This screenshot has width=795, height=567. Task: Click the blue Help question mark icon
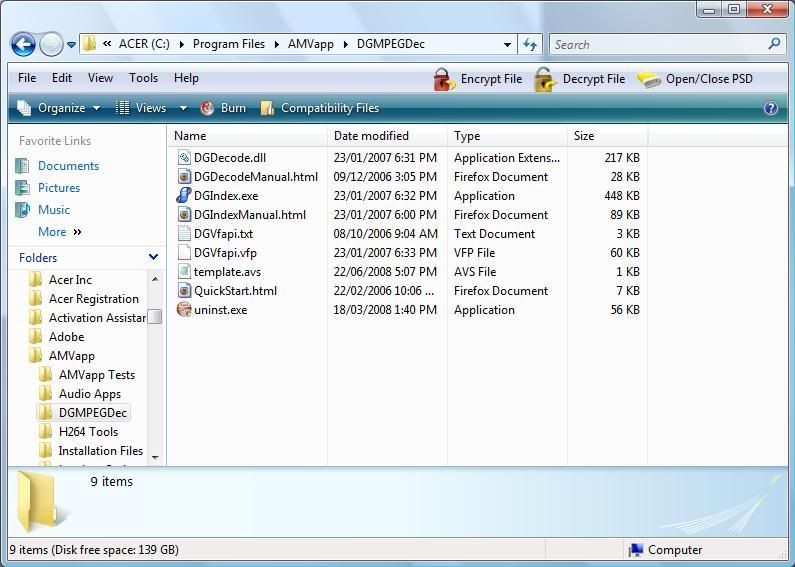(x=771, y=108)
